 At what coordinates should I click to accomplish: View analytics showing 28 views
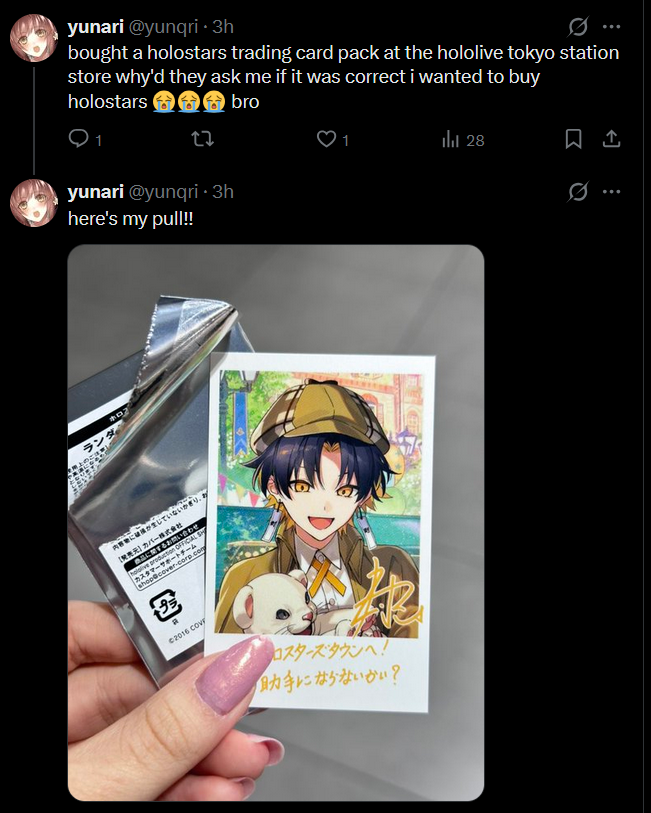click(463, 140)
